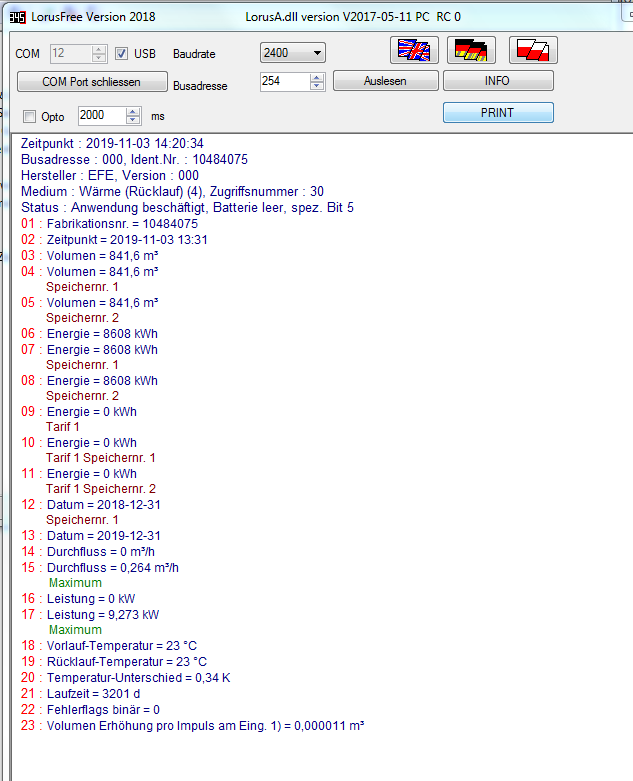Select the Status Anwendung beschäftigt line

187,208
